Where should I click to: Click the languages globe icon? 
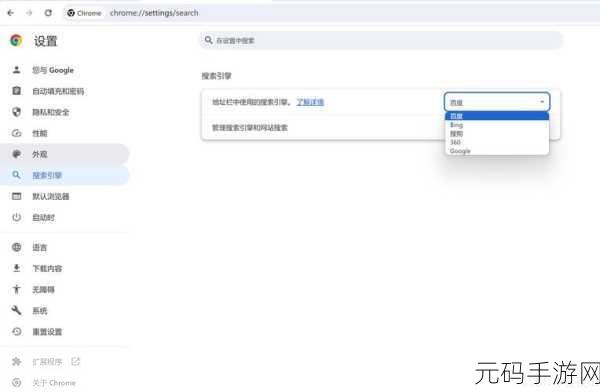pyautogui.click(x=16, y=247)
